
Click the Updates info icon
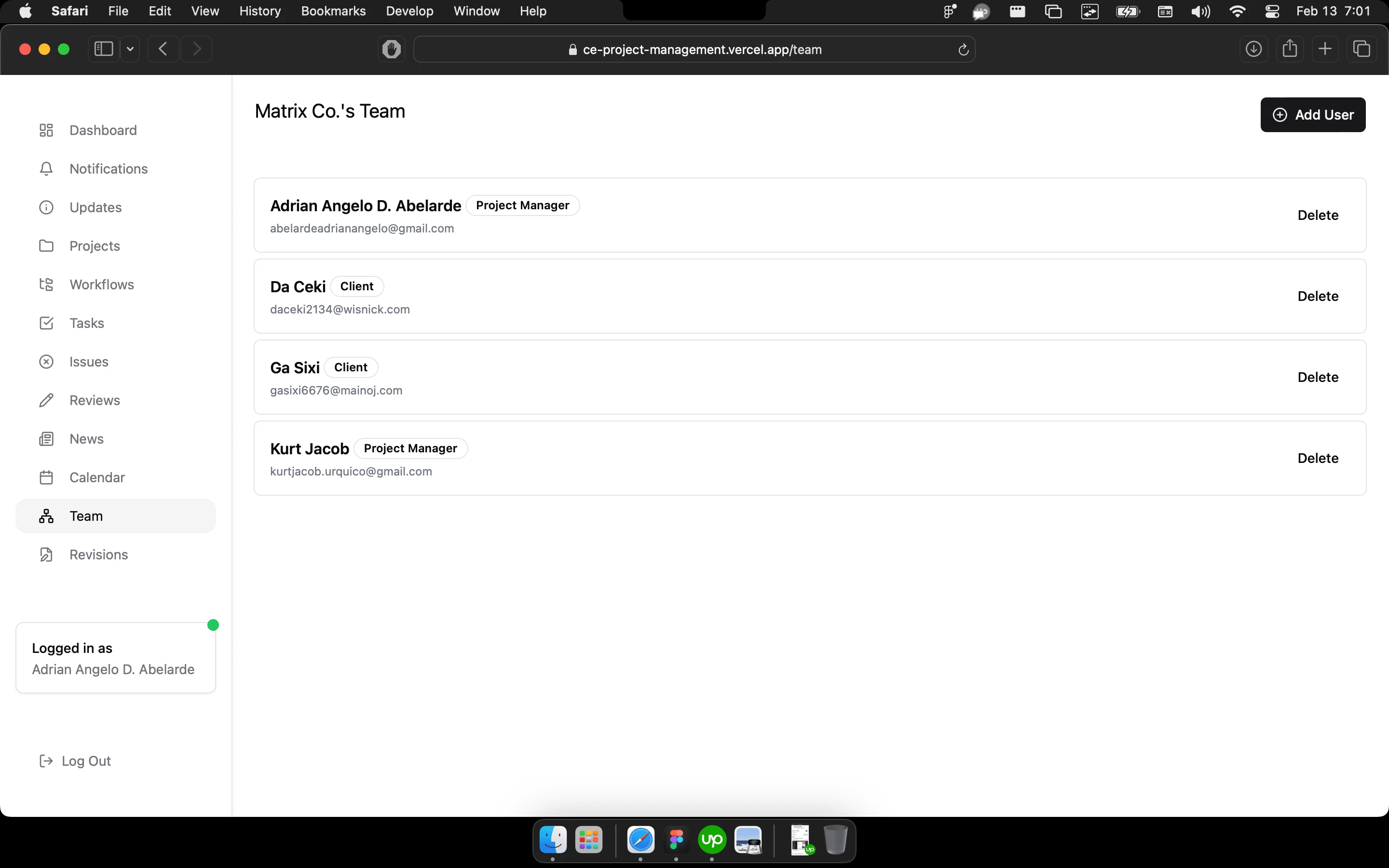coord(46,207)
